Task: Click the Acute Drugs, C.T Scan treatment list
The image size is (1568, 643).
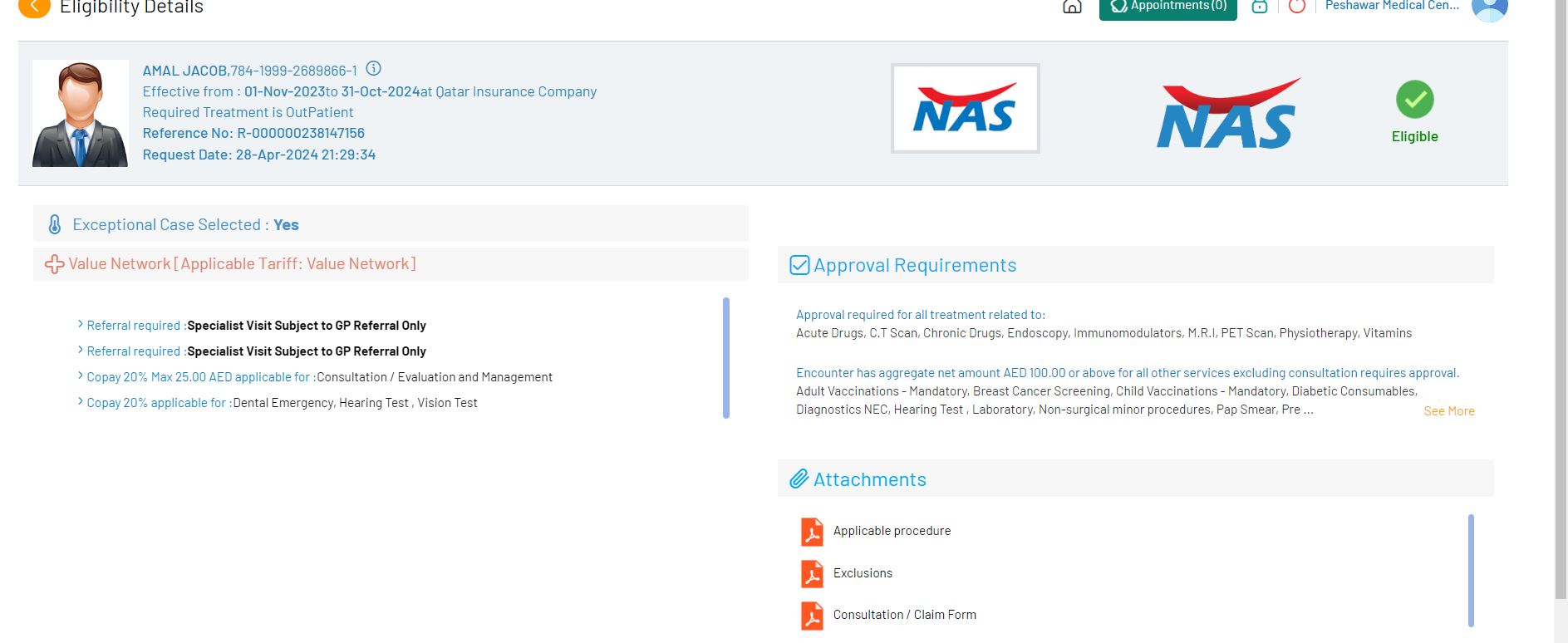Action: coord(1103,333)
